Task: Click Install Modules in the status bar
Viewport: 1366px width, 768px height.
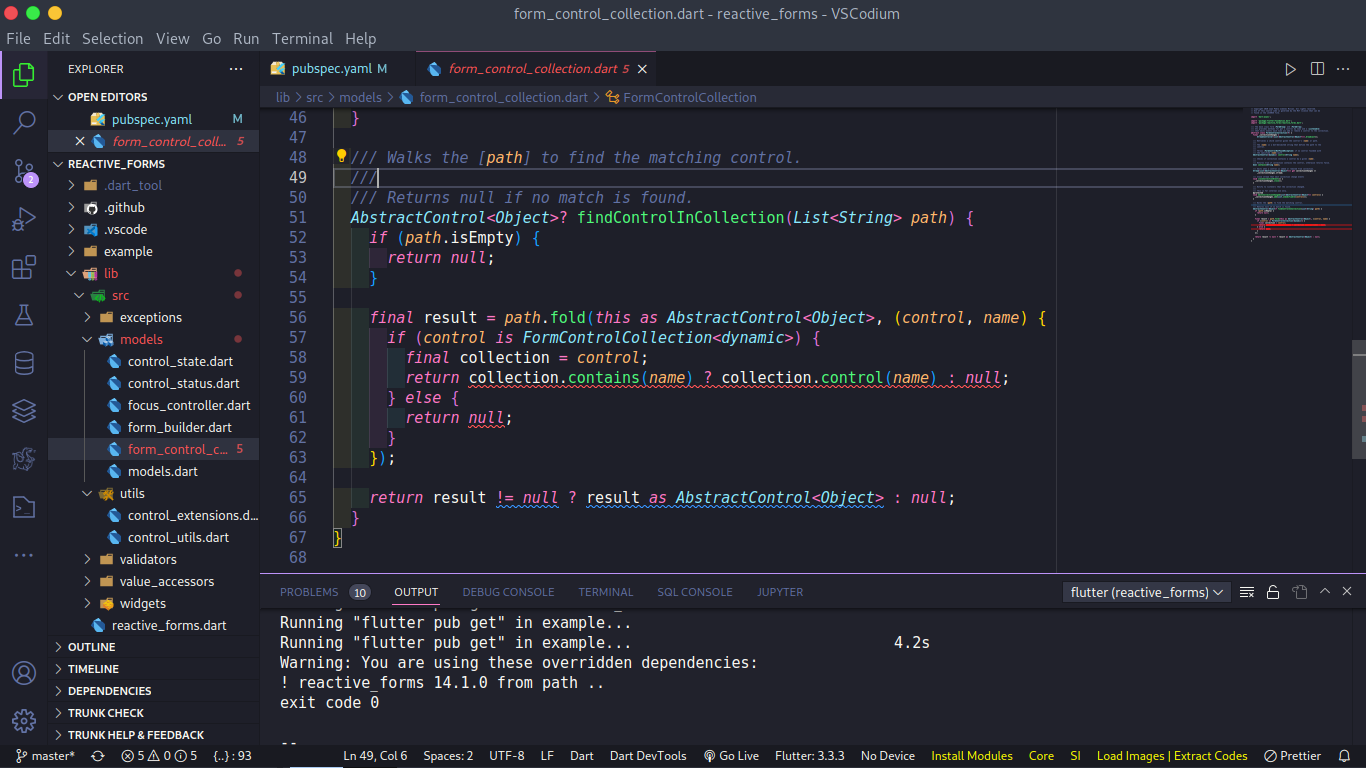Action: point(971,755)
